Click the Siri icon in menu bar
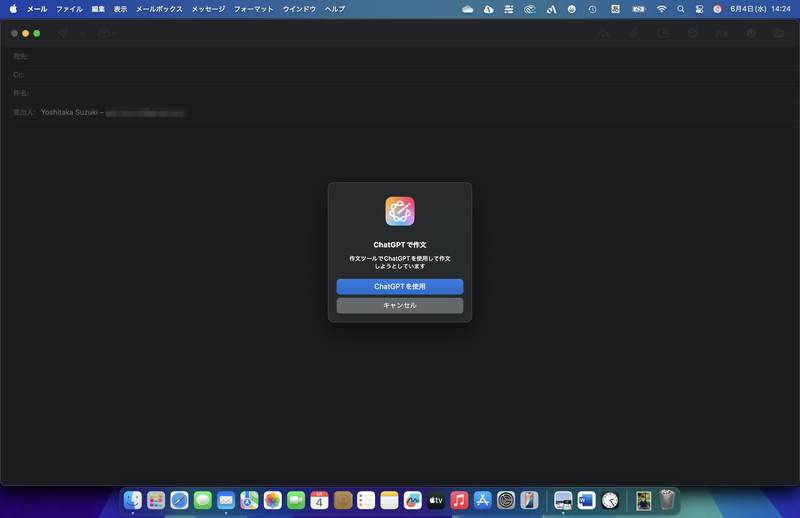The width and height of the screenshot is (800, 518). click(717, 9)
